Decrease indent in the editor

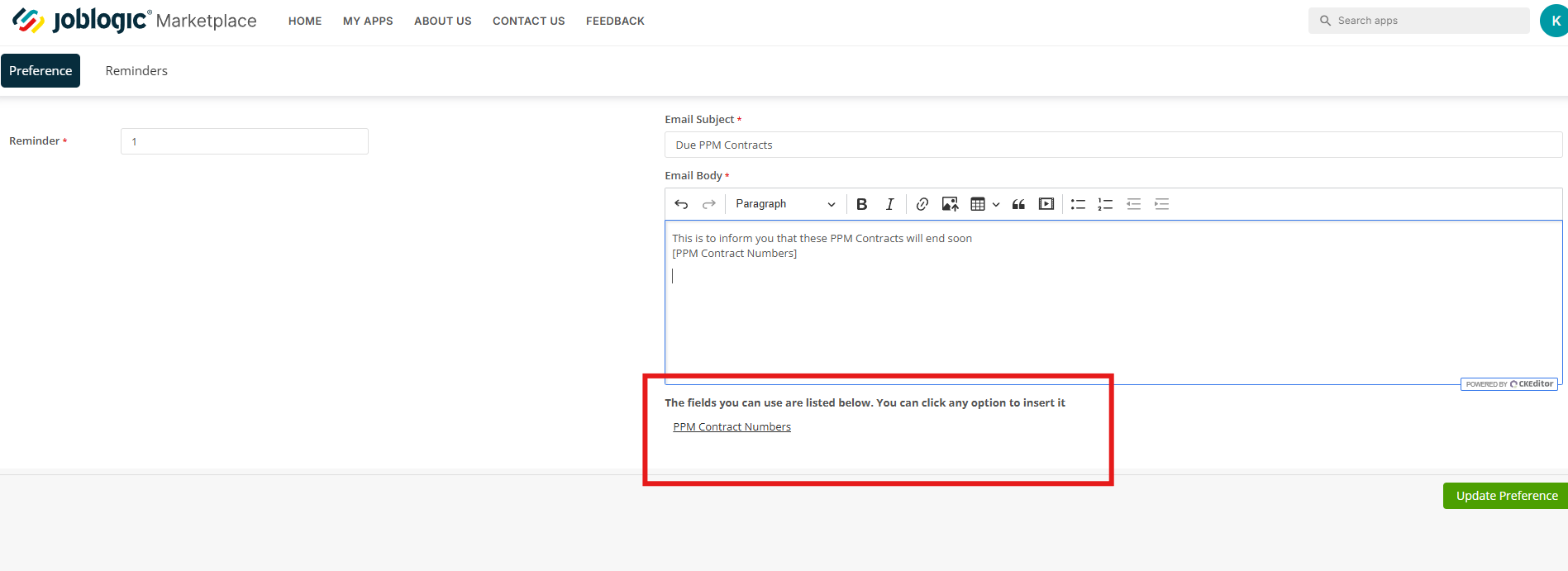pos(1134,204)
